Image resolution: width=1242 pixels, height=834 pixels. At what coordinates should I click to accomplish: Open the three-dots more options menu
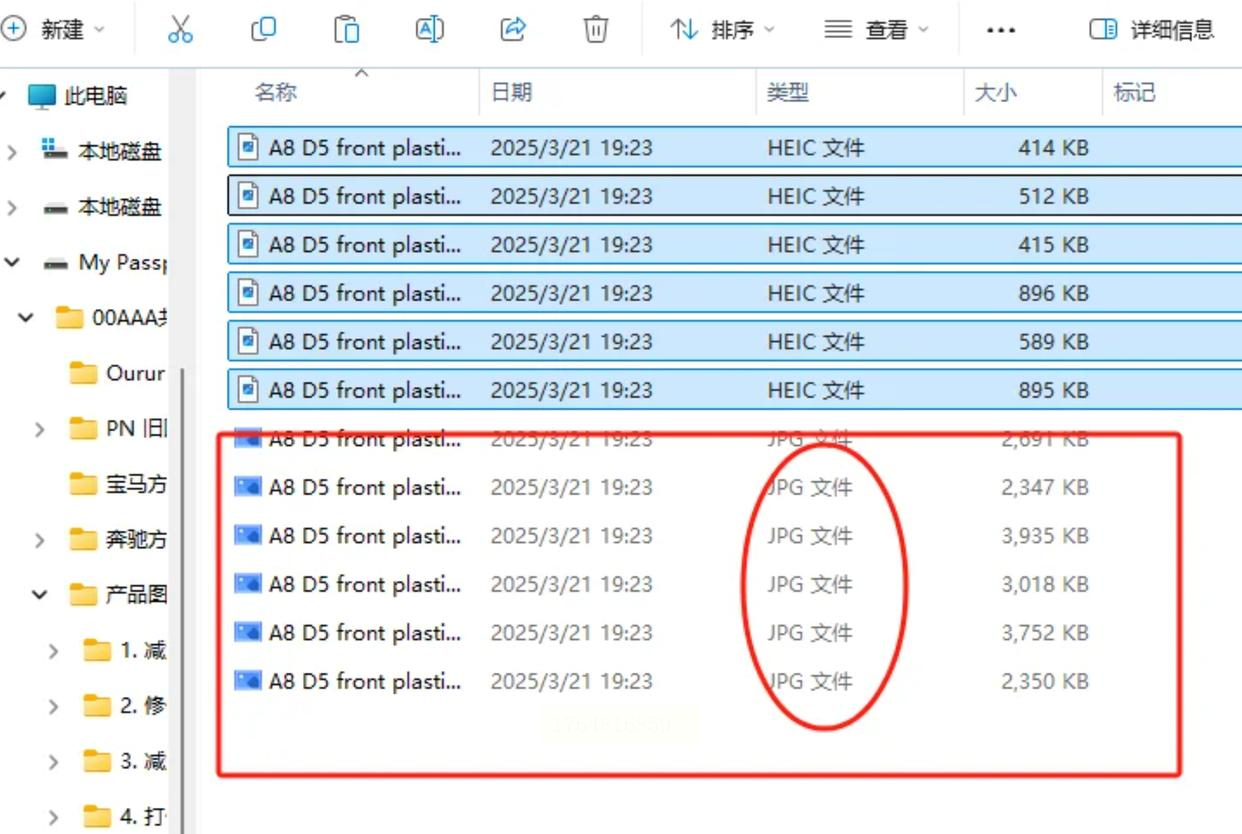[1001, 30]
